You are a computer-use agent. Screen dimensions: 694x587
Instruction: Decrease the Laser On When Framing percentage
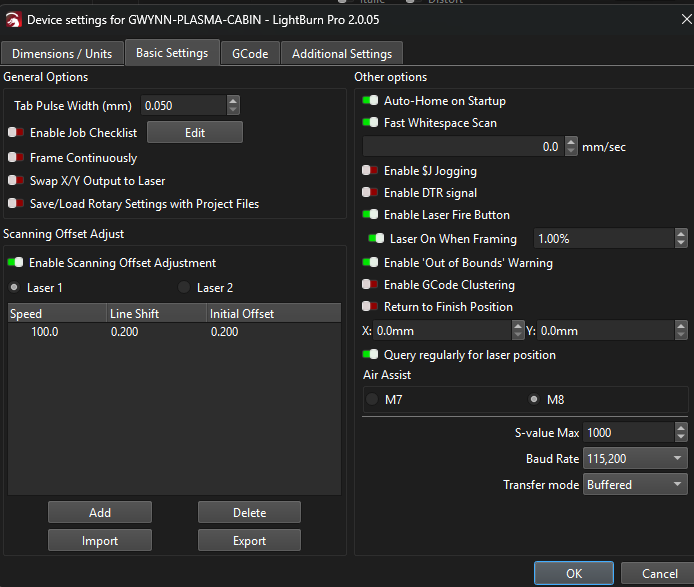[x=681, y=243]
